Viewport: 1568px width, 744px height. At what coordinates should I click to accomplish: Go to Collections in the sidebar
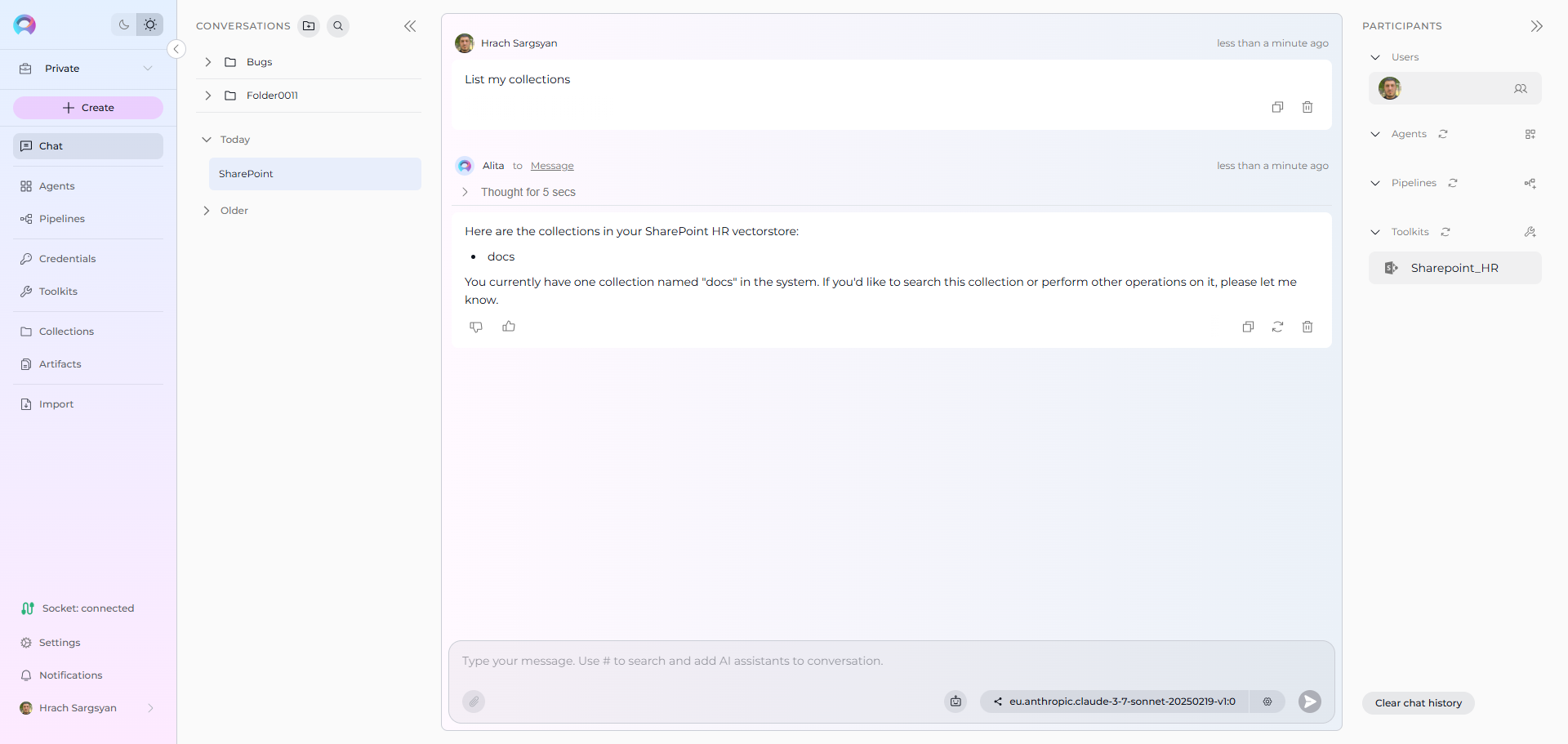tap(66, 332)
